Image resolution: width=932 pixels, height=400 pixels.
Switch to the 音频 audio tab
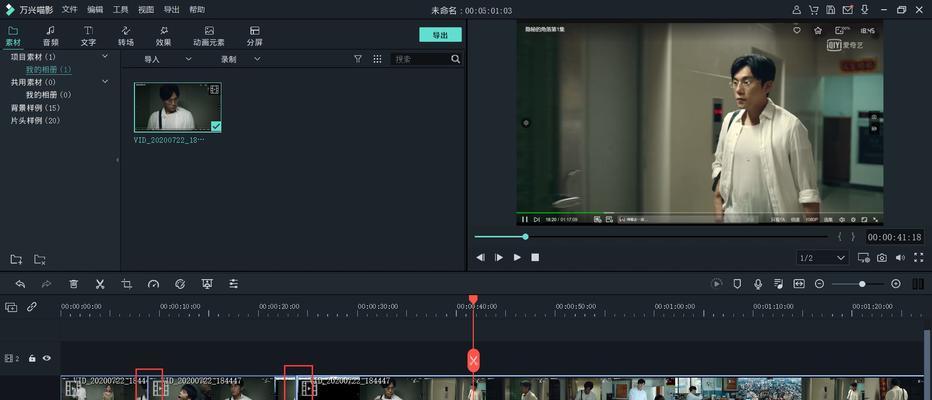[x=51, y=36]
